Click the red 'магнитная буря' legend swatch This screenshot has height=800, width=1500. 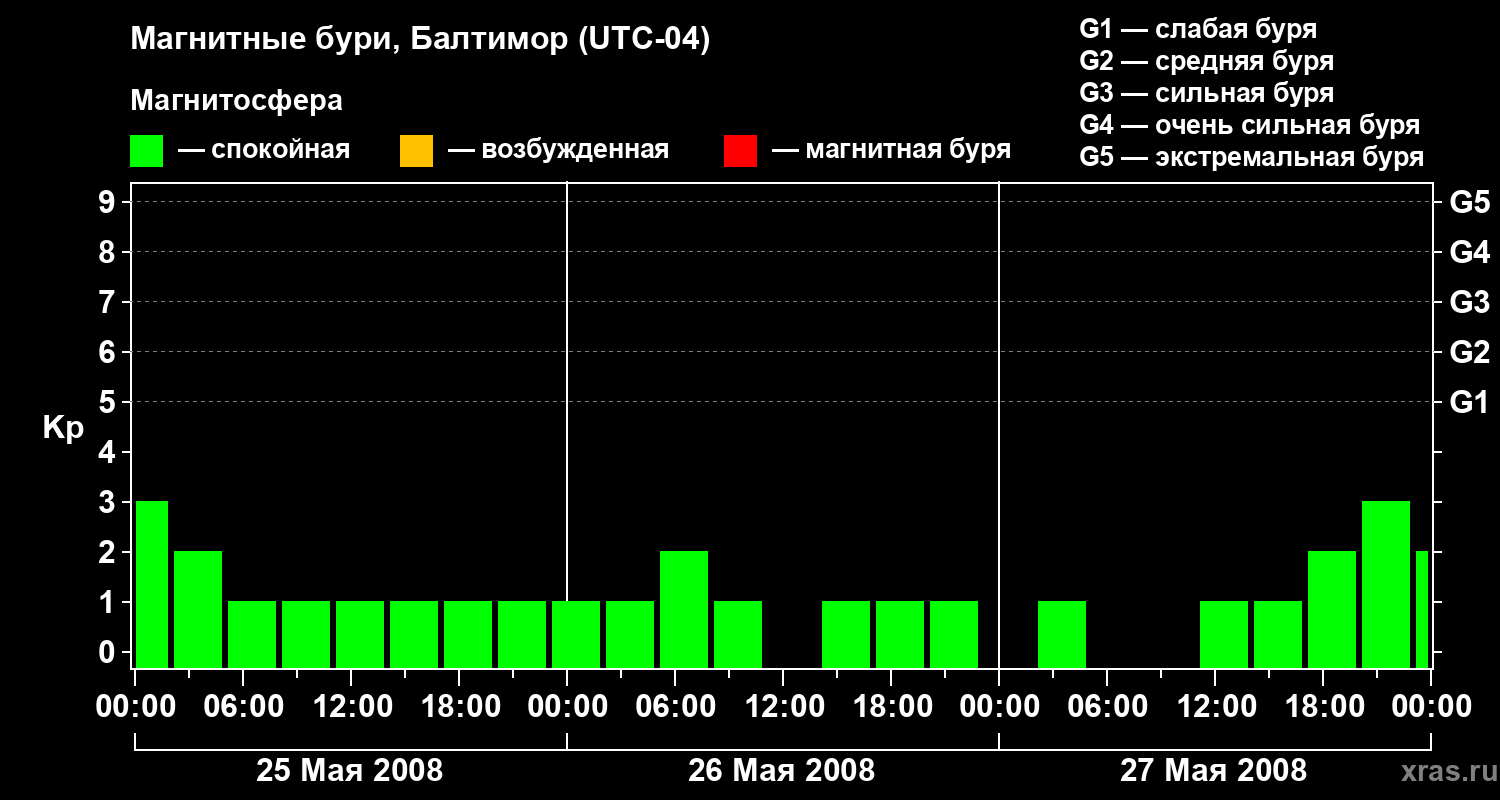(740, 151)
